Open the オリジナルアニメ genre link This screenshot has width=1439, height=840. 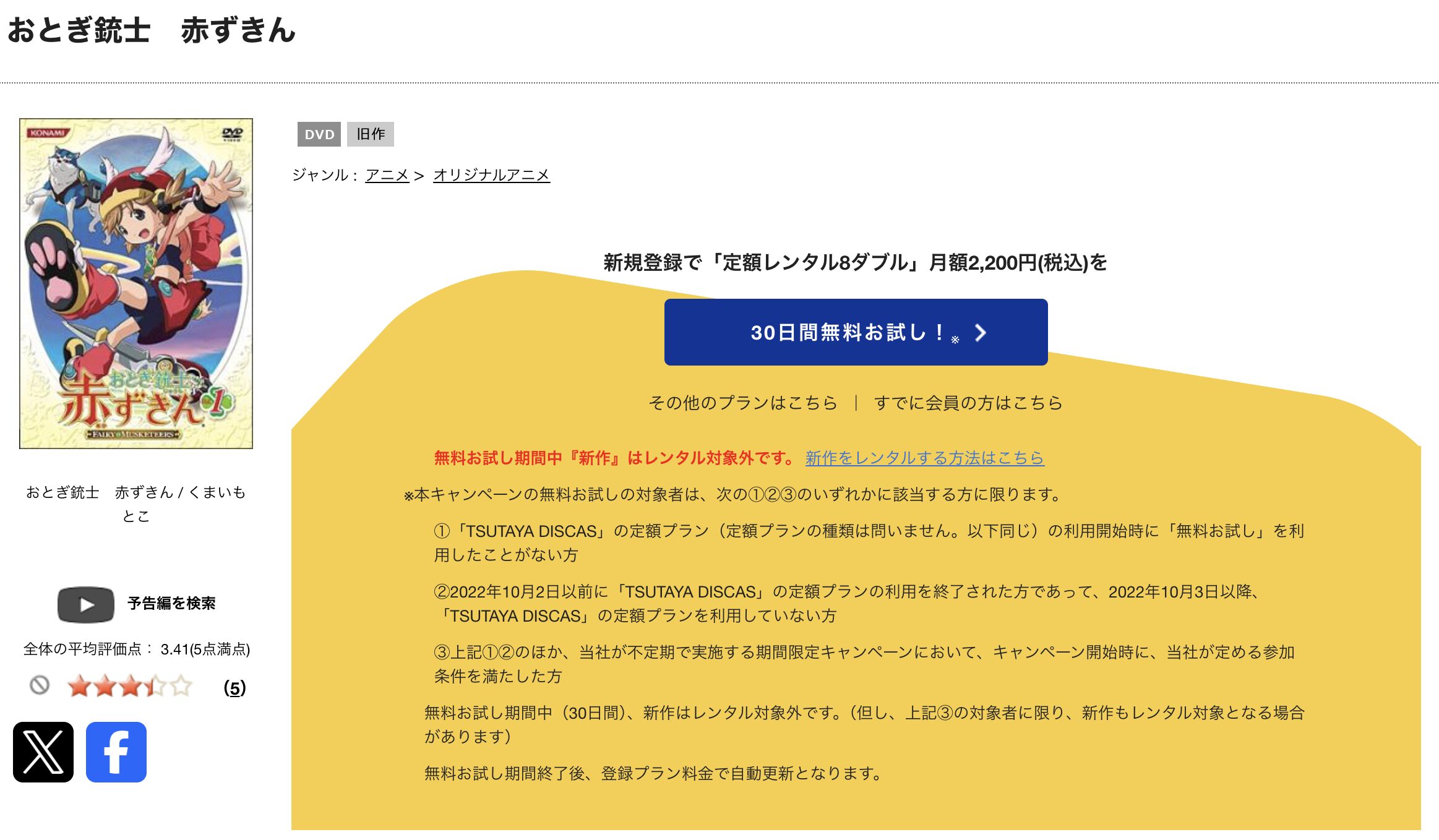click(491, 175)
